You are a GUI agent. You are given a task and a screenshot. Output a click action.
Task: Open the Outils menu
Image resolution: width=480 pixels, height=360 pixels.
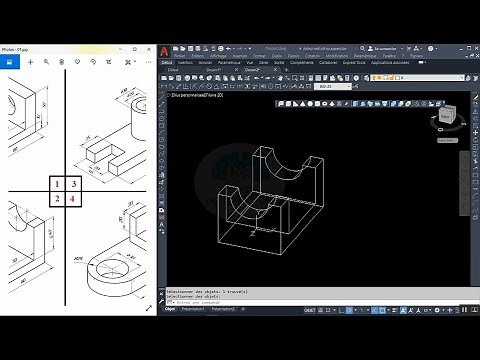pos(277,56)
